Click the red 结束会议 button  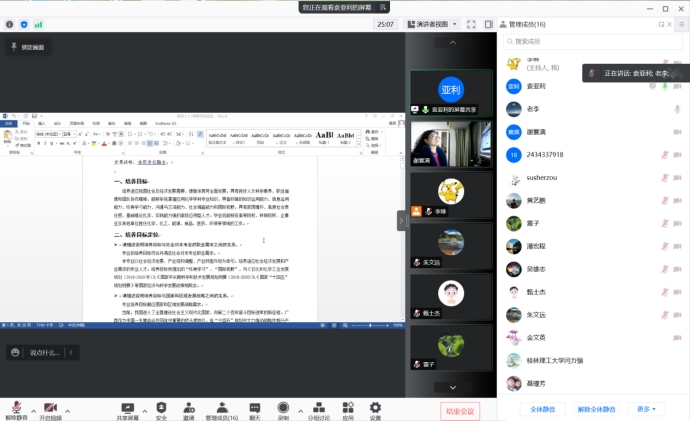coord(461,410)
